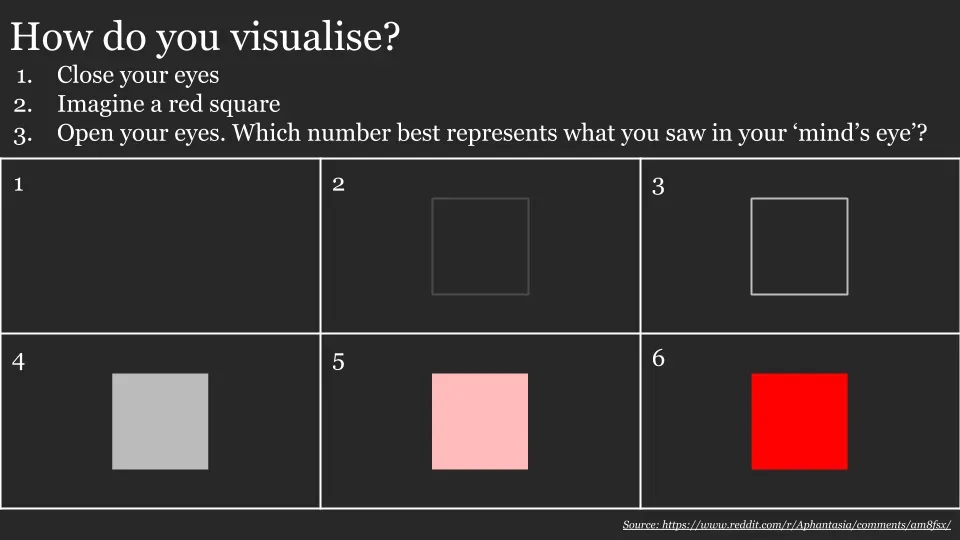Pick the grey filled square
The width and height of the screenshot is (960, 540).
click(160, 421)
